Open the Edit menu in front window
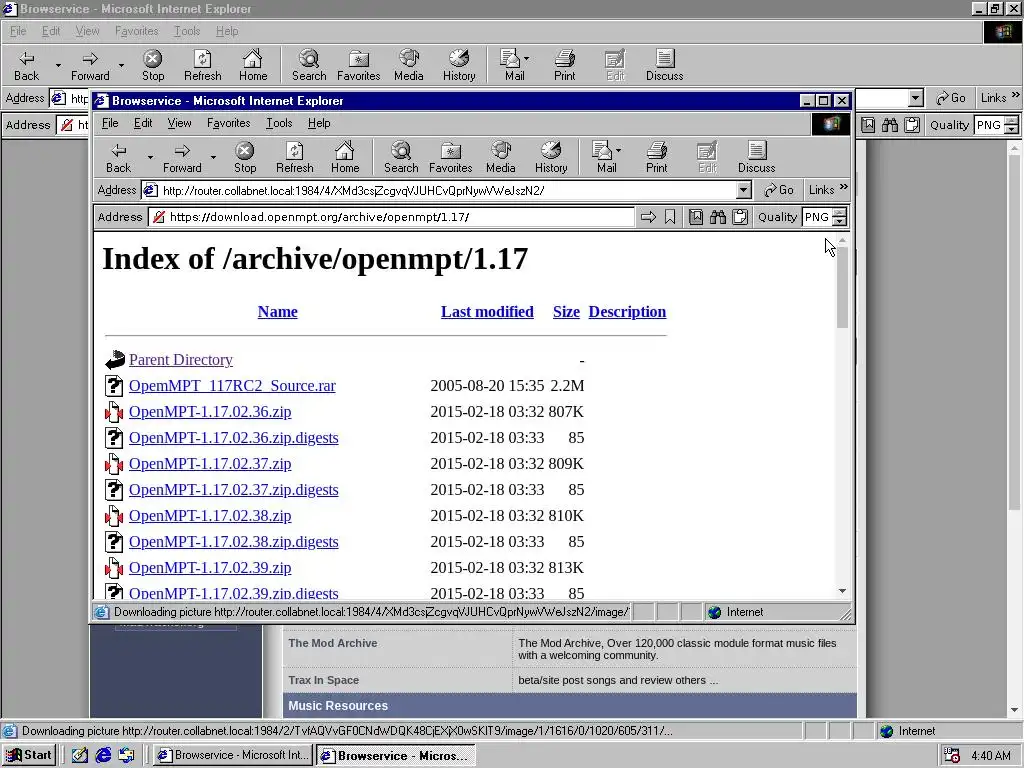The image size is (1024, 768). point(143,123)
